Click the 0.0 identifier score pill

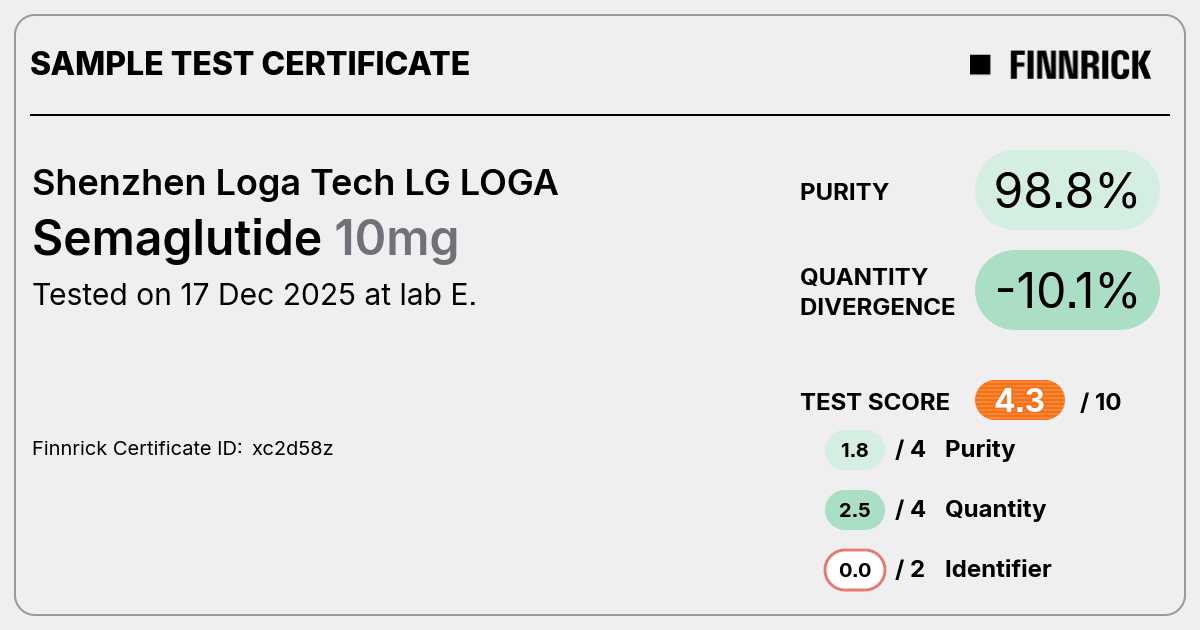click(855, 570)
